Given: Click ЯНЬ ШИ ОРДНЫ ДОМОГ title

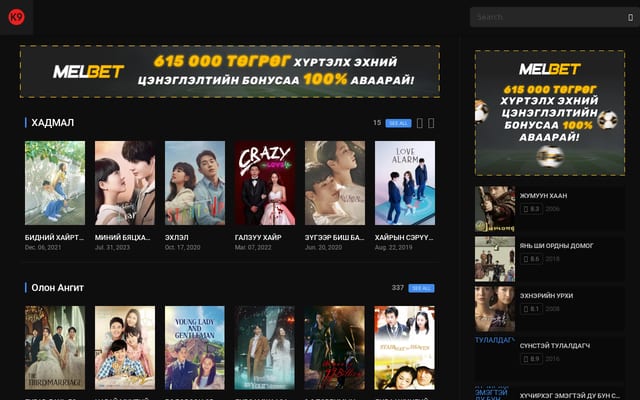Looking at the screenshot, I should click(x=557, y=246).
